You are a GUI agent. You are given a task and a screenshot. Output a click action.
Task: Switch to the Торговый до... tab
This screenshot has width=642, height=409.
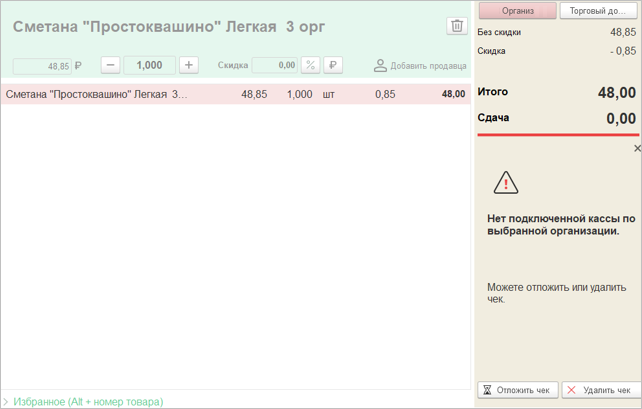point(598,11)
